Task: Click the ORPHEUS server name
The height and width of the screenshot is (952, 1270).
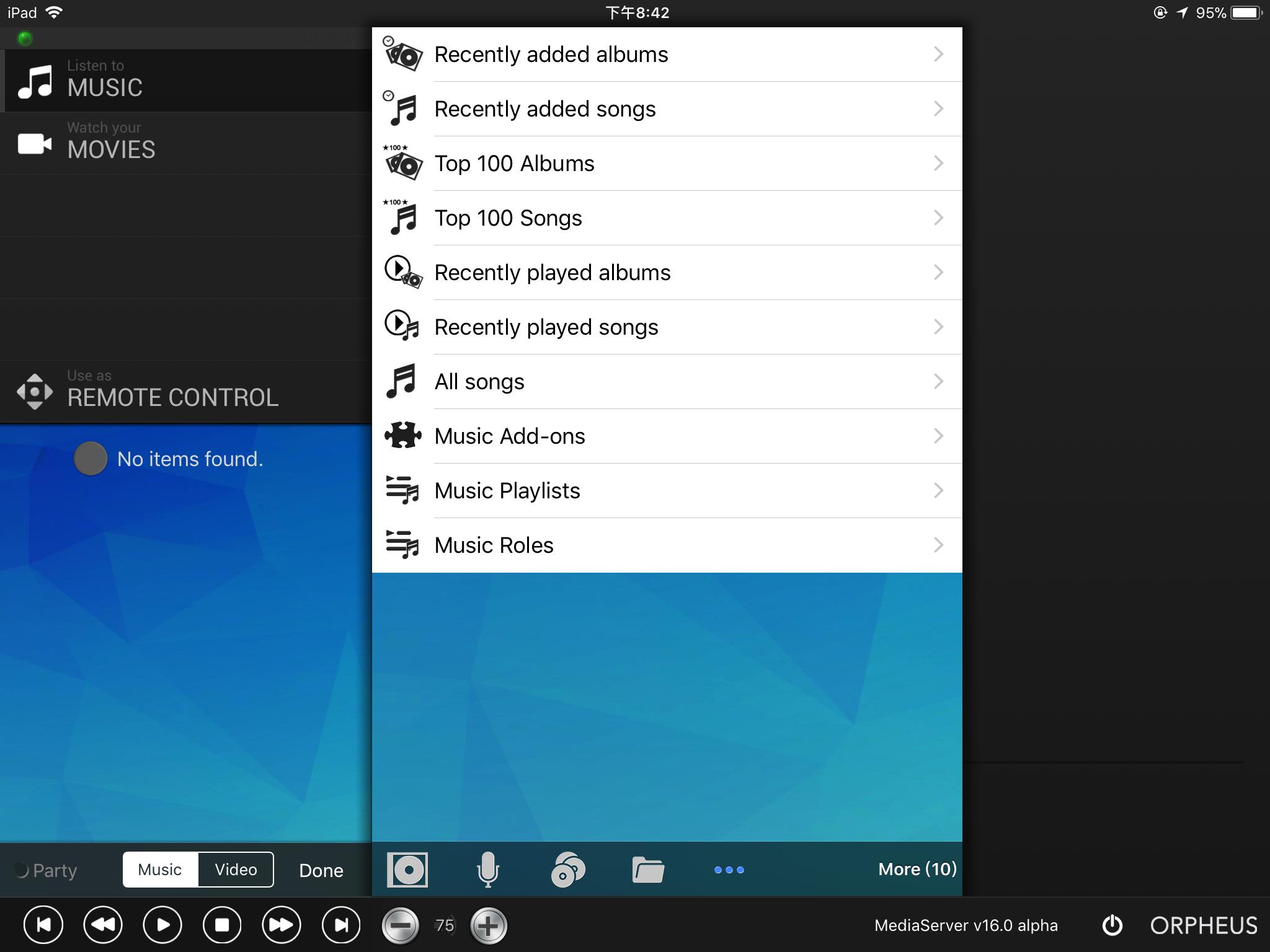Action: coord(1204,926)
